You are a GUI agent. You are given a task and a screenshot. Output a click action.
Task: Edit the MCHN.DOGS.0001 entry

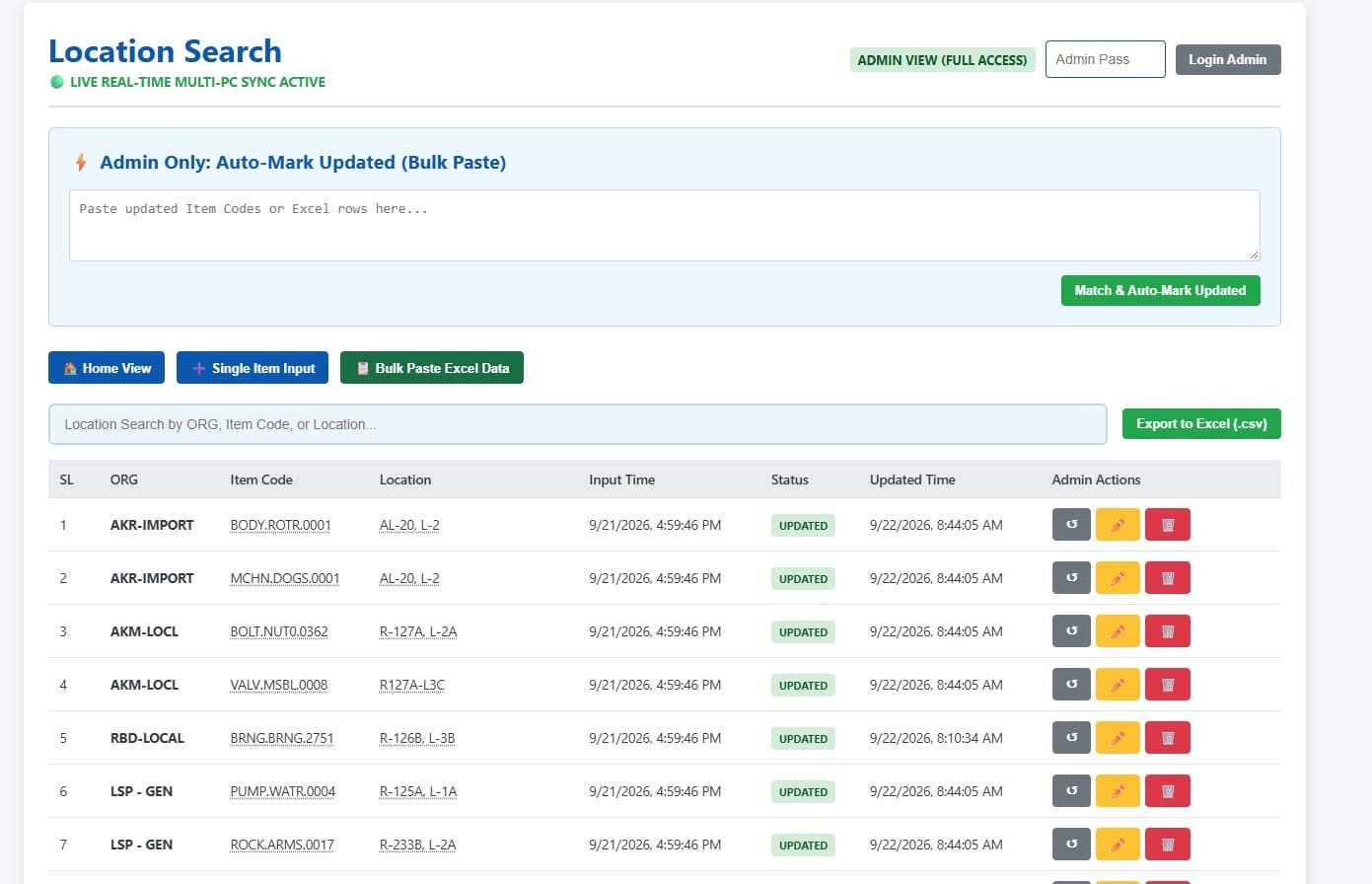point(1118,578)
